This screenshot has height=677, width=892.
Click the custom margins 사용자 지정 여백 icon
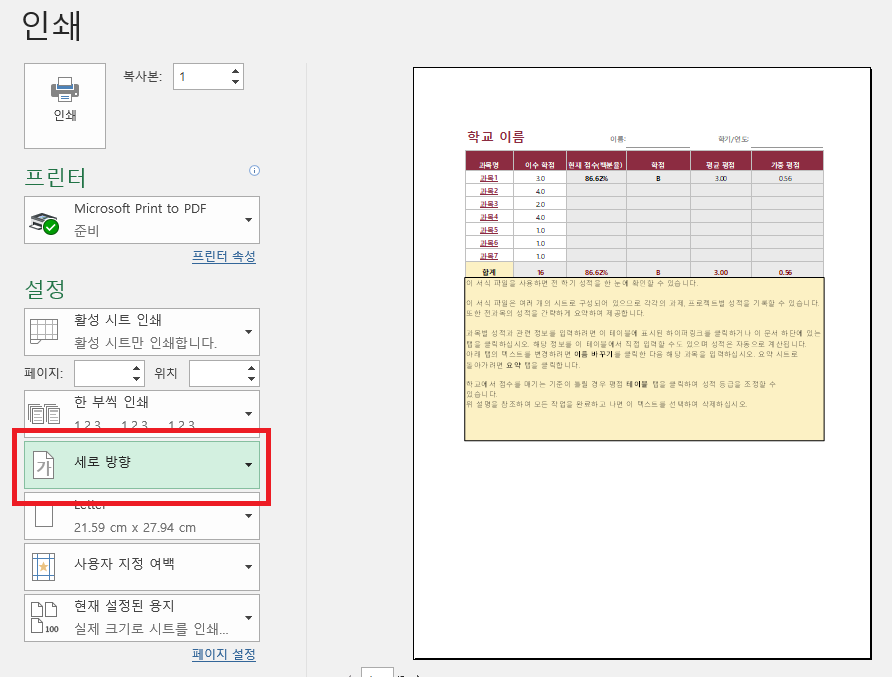44,566
